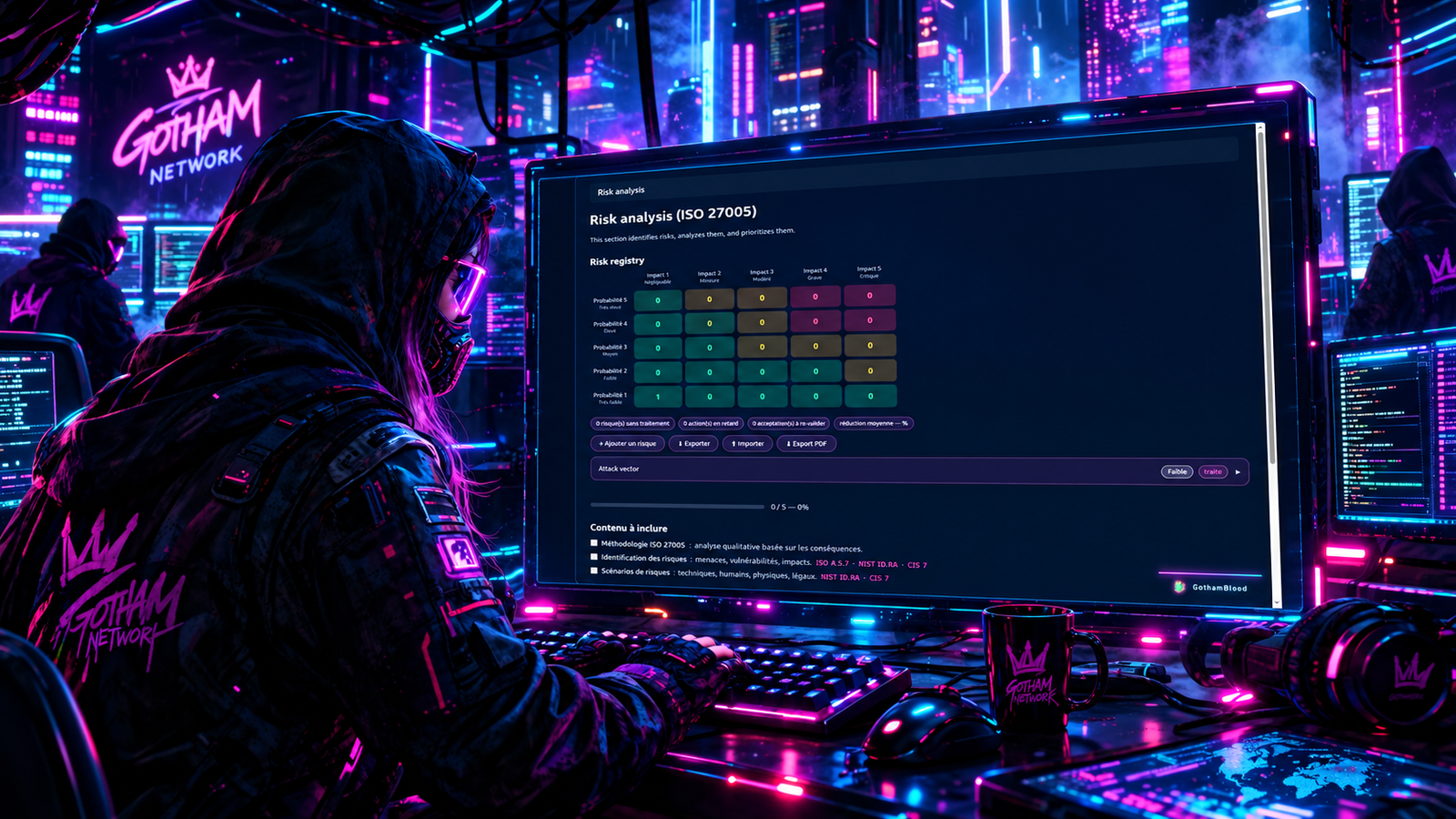Open NIST ID.RA link on Scénarios row
1456x819 pixels.
pyautogui.click(x=840, y=577)
